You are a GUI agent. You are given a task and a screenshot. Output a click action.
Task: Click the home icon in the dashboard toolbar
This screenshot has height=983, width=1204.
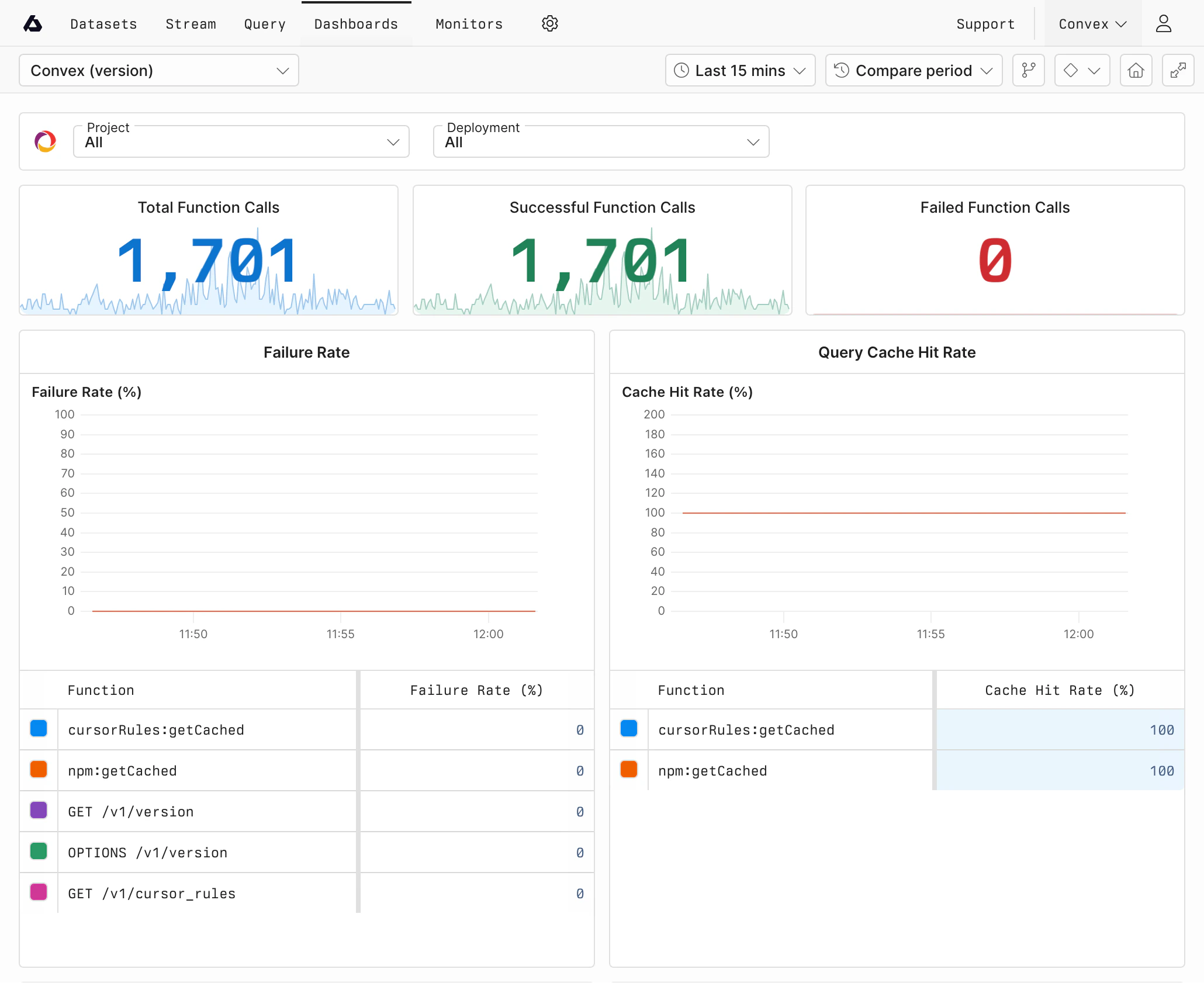click(1136, 70)
